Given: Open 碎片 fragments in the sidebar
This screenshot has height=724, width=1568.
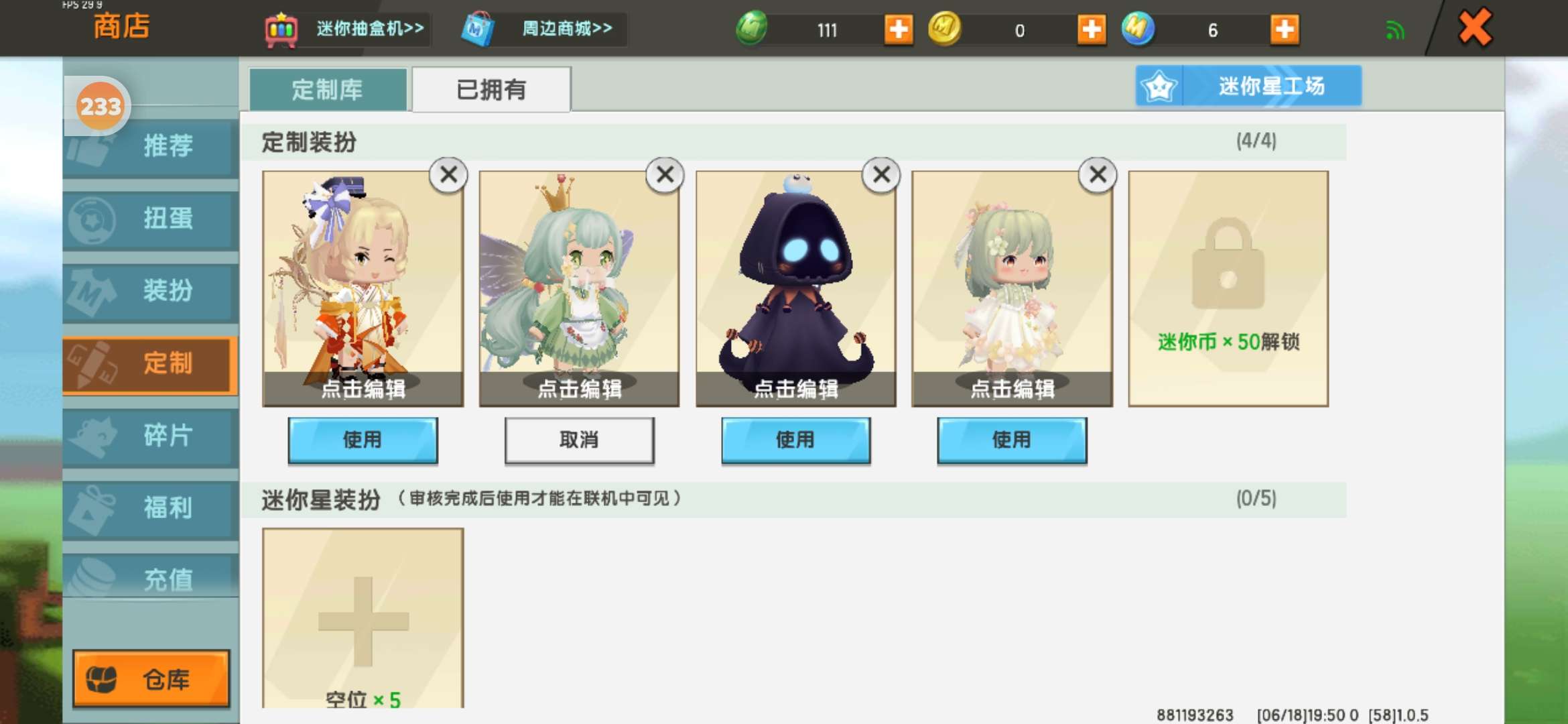Looking at the screenshot, I should (x=151, y=436).
